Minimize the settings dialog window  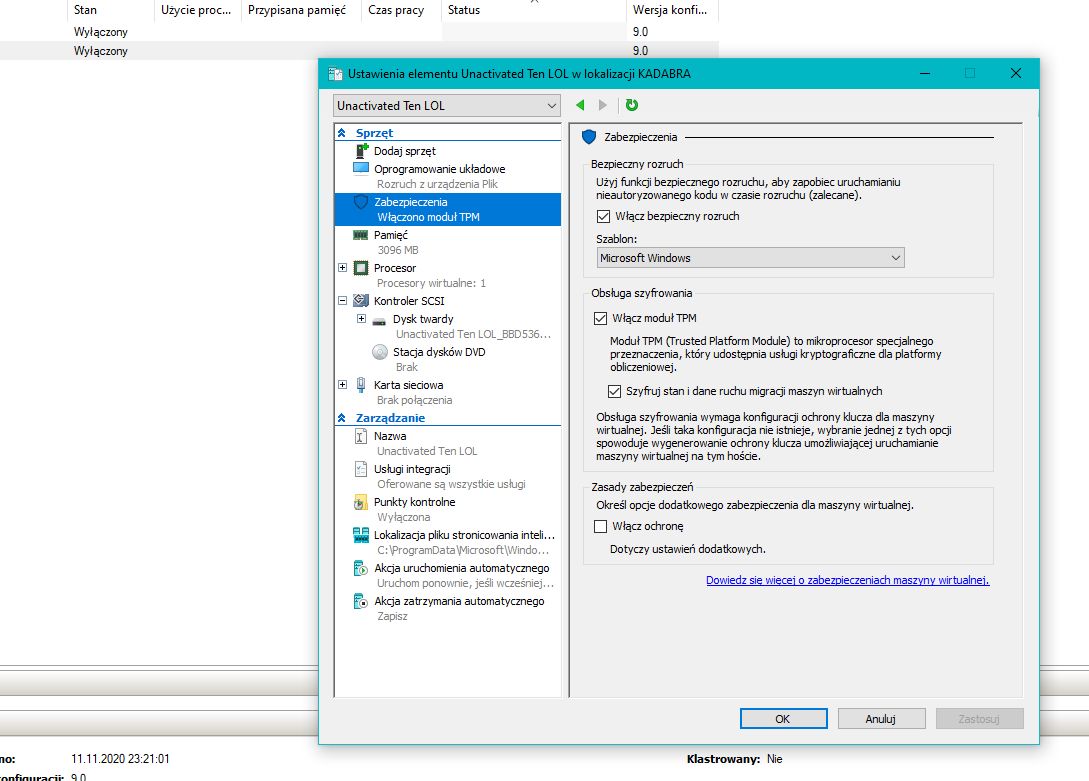[x=924, y=74]
